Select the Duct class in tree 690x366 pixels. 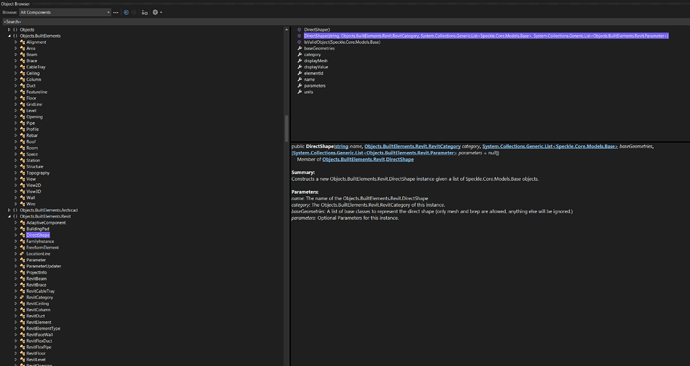pyautogui.click(x=31, y=86)
